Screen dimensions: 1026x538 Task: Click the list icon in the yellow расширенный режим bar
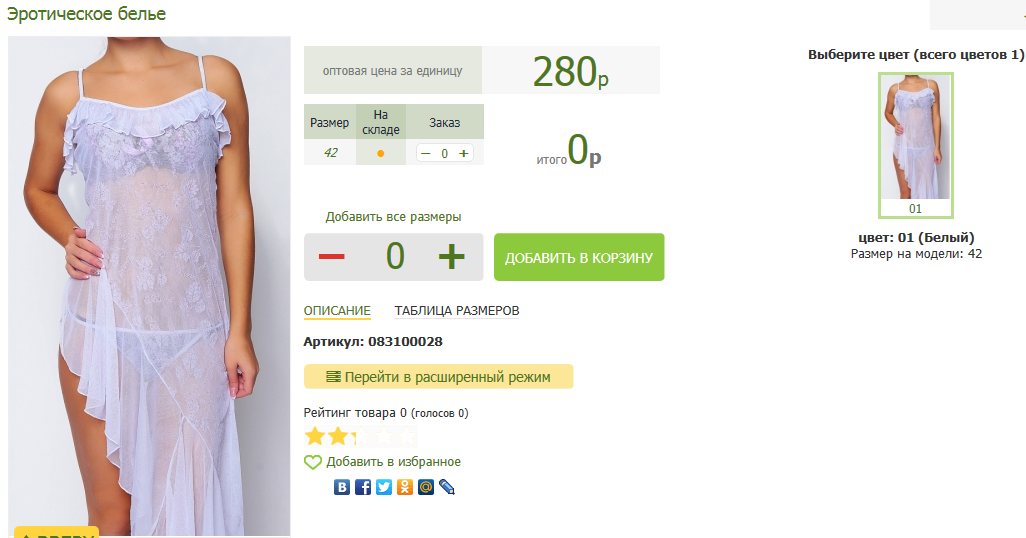pyautogui.click(x=333, y=377)
